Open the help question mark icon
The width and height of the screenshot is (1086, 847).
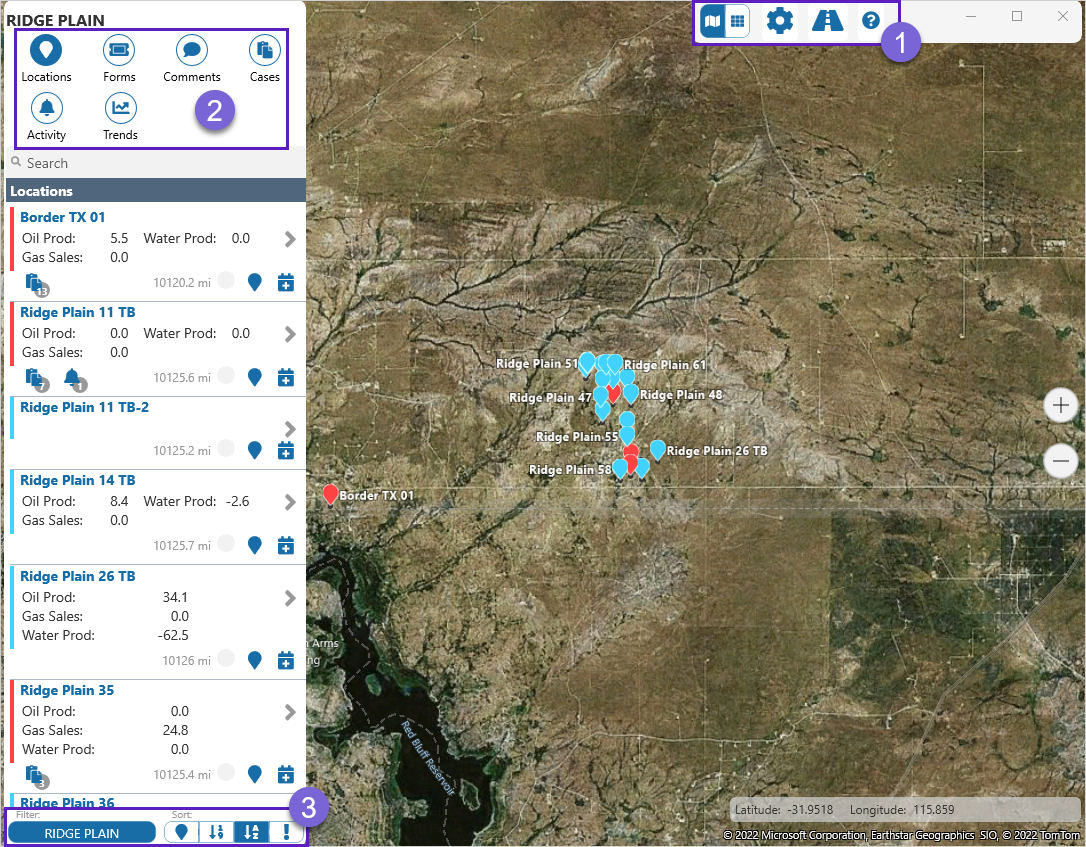tap(871, 20)
